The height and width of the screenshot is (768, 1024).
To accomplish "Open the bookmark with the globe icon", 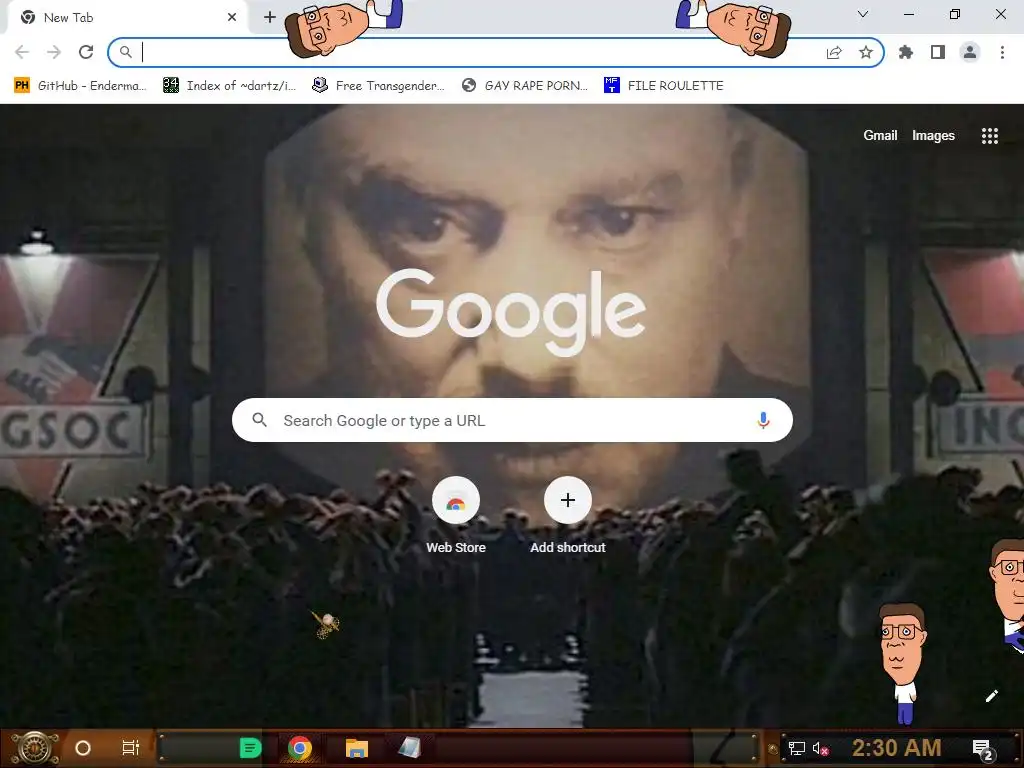I will [524, 86].
